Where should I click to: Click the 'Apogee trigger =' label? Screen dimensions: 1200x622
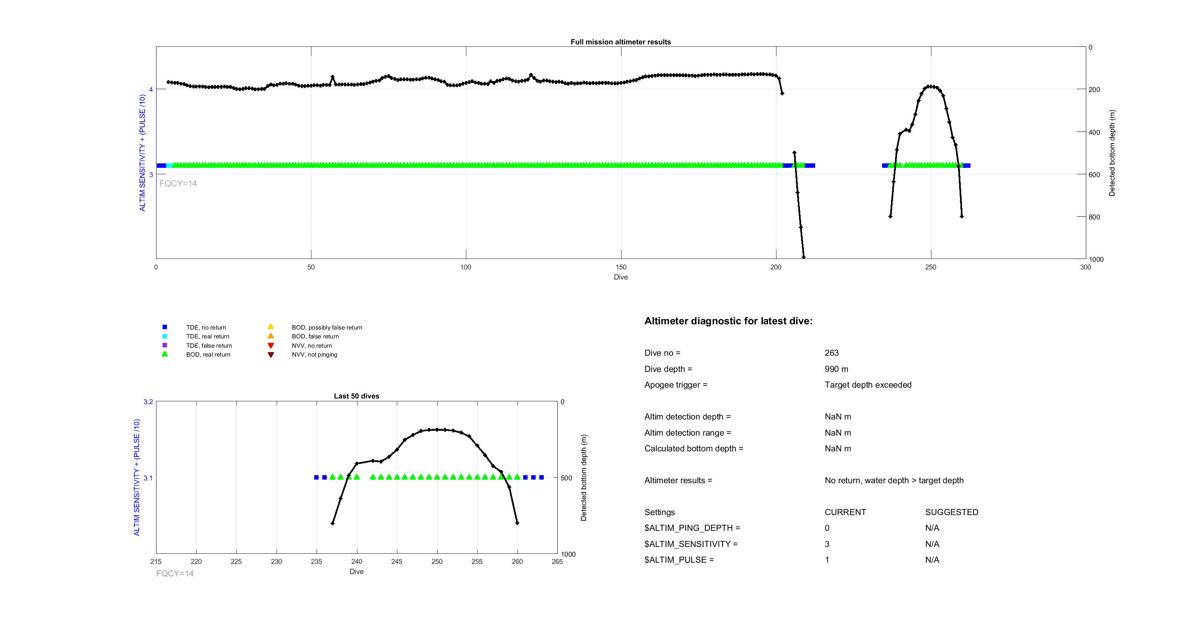[676, 385]
